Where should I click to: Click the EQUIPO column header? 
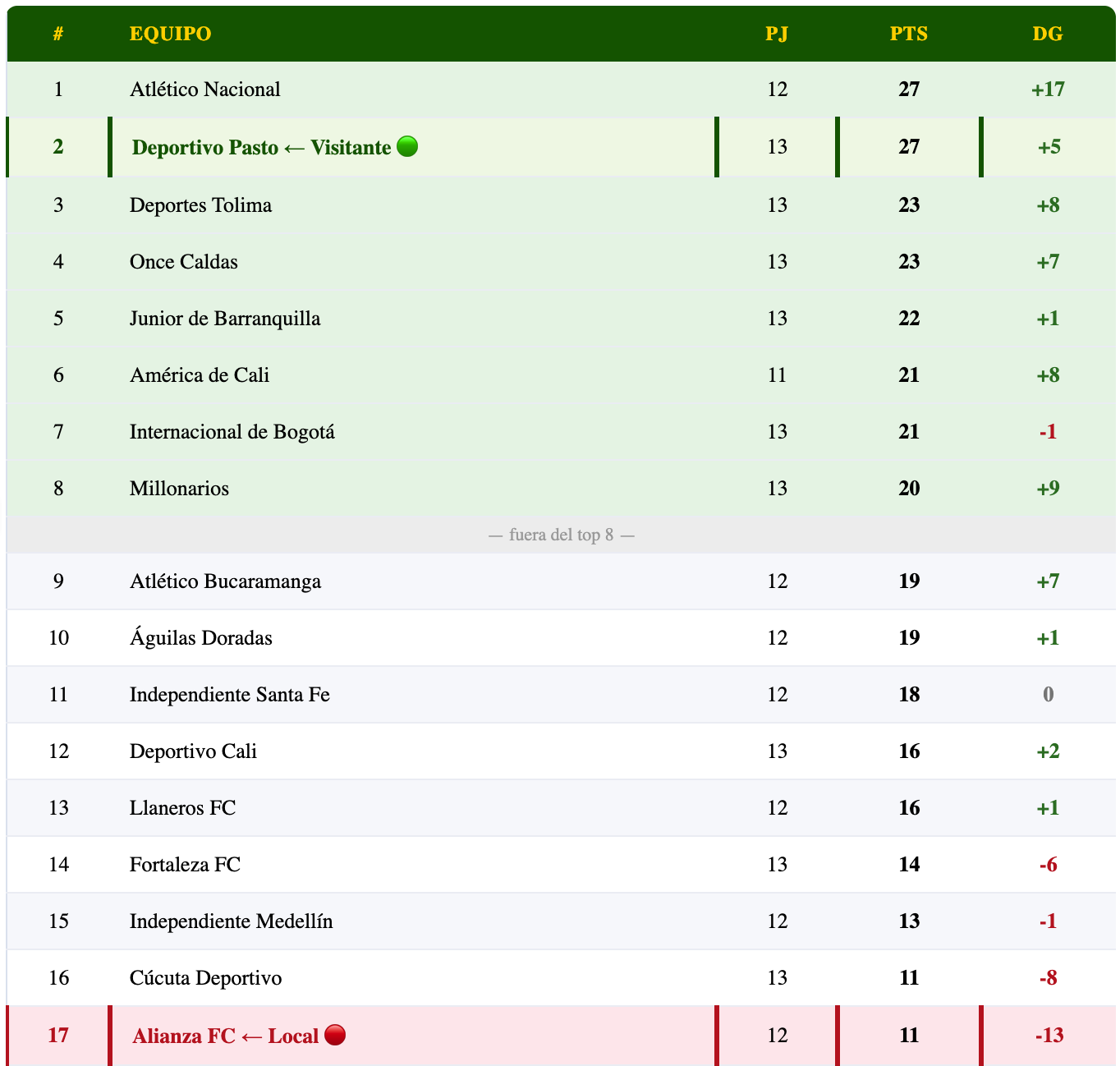[x=170, y=34]
